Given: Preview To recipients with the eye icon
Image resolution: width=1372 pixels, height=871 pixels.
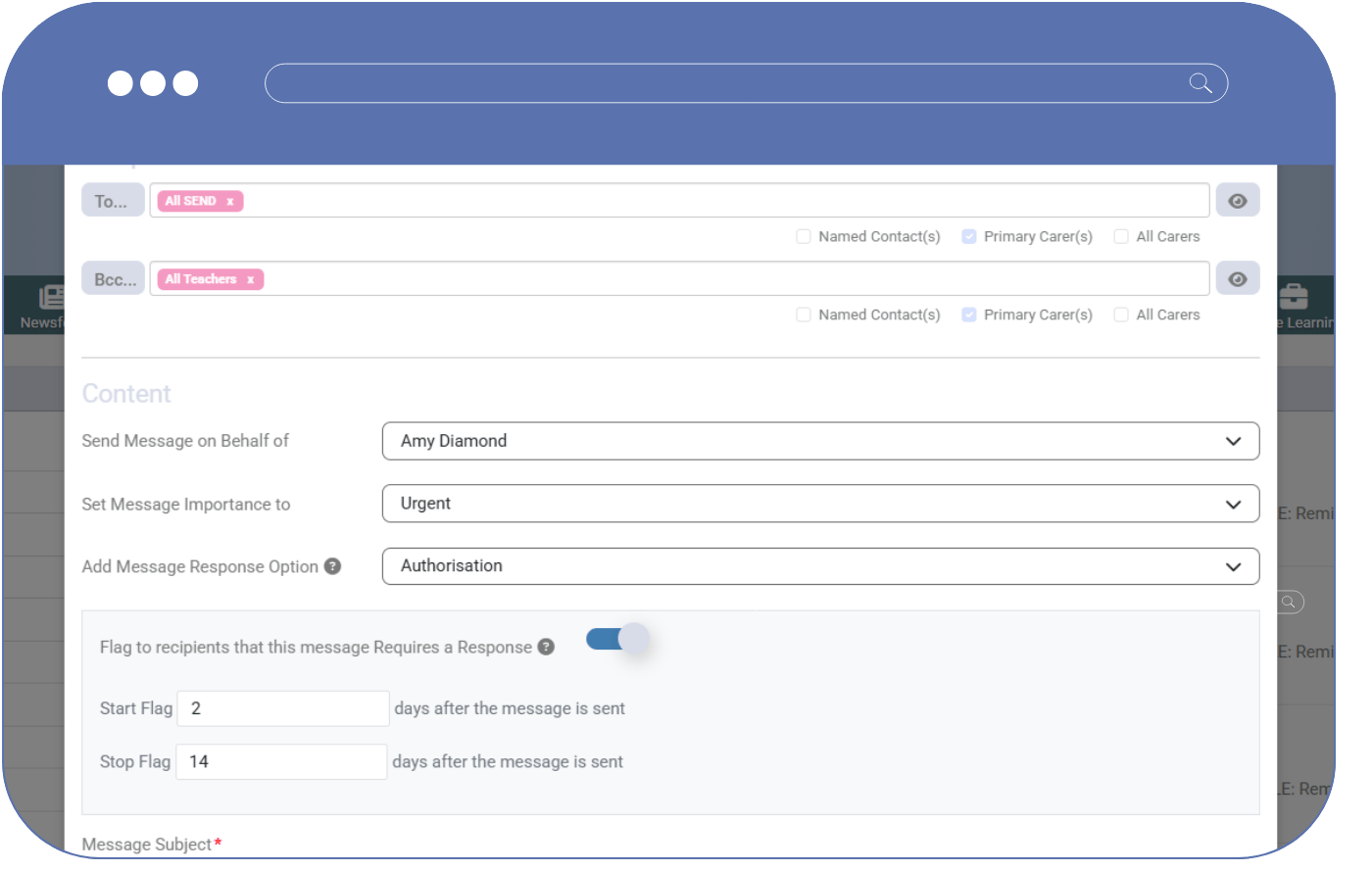Looking at the screenshot, I should (1238, 201).
